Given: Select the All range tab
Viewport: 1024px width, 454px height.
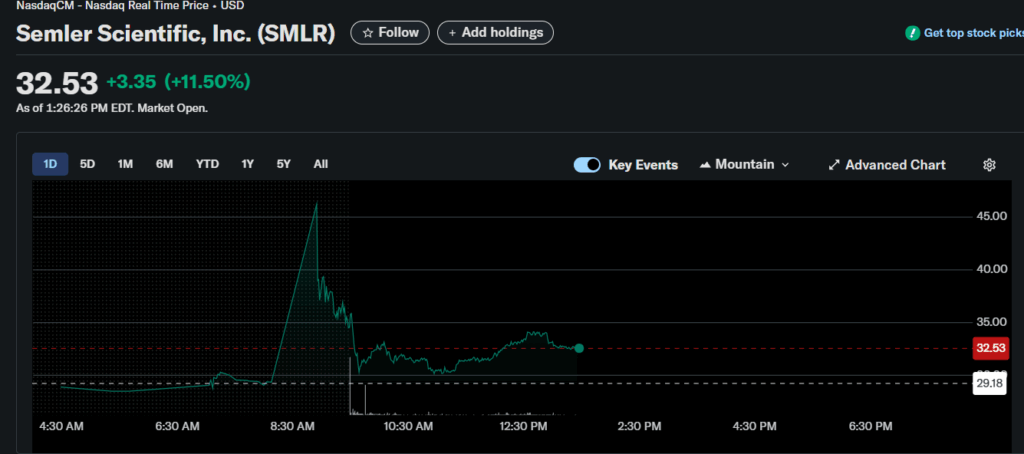Looking at the screenshot, I should tap(321, 165).
